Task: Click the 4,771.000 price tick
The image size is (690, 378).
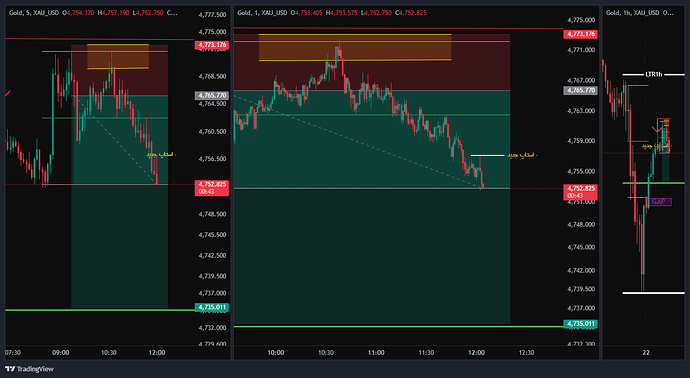Action: [581, 50]
